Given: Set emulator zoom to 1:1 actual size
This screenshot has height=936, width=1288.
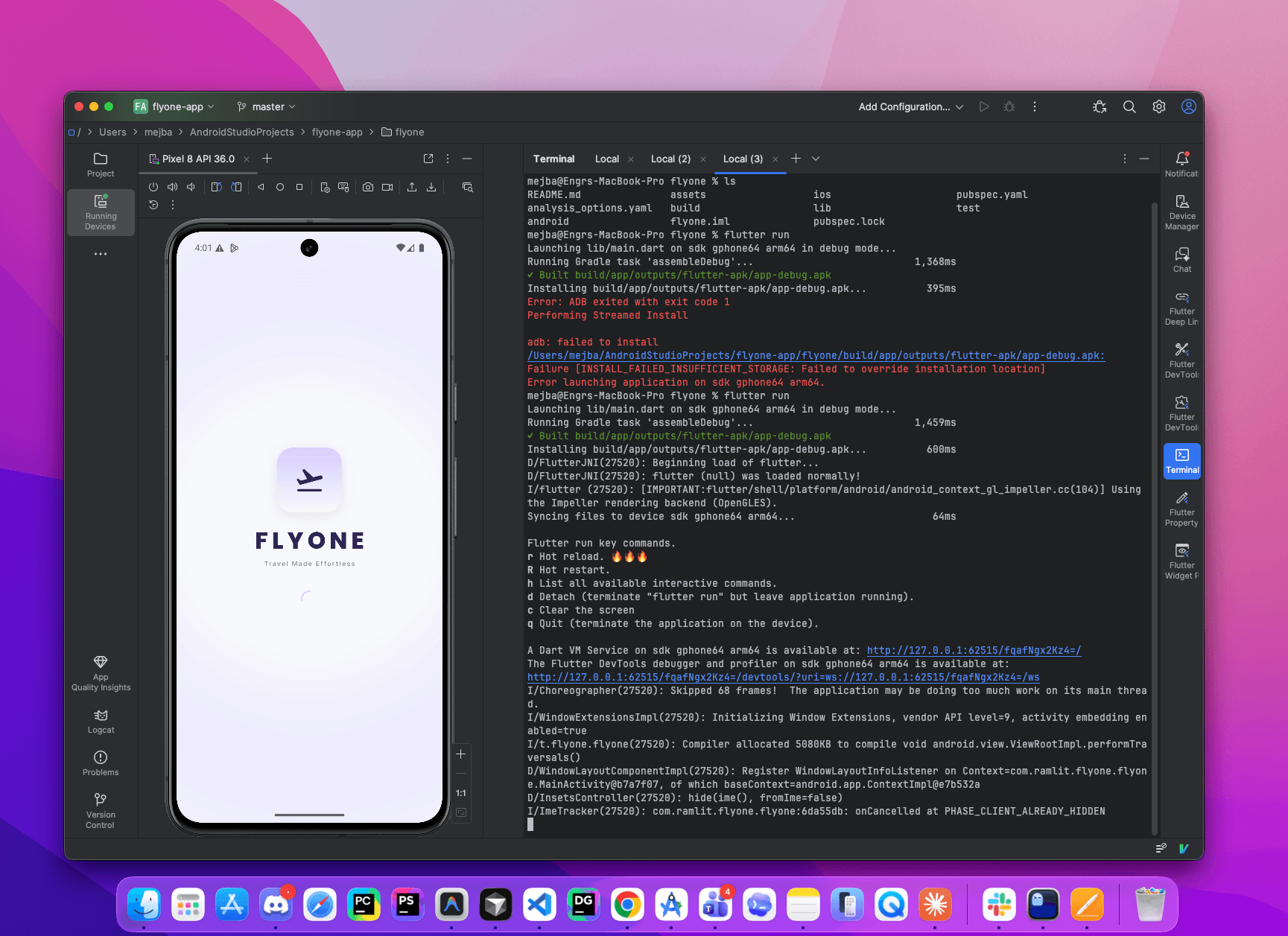Looking at the screenshot, I should [461, 793].
